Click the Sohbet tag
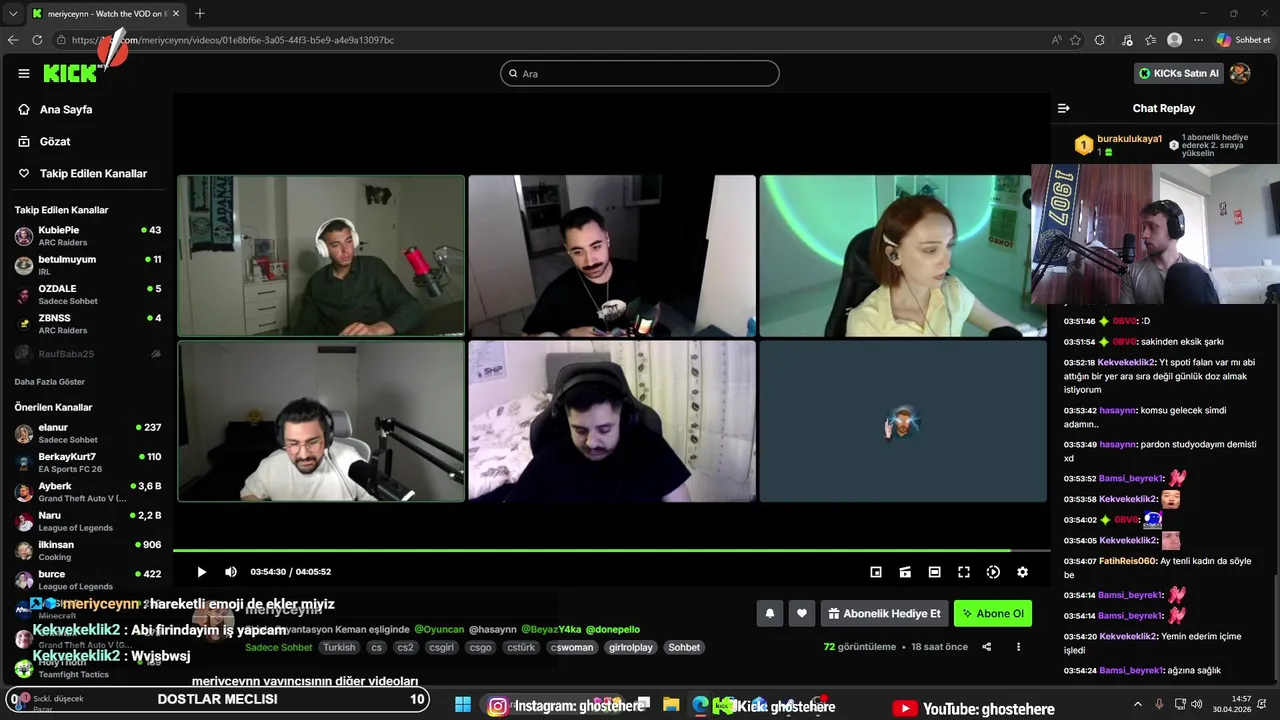 [x=684, y=647]
